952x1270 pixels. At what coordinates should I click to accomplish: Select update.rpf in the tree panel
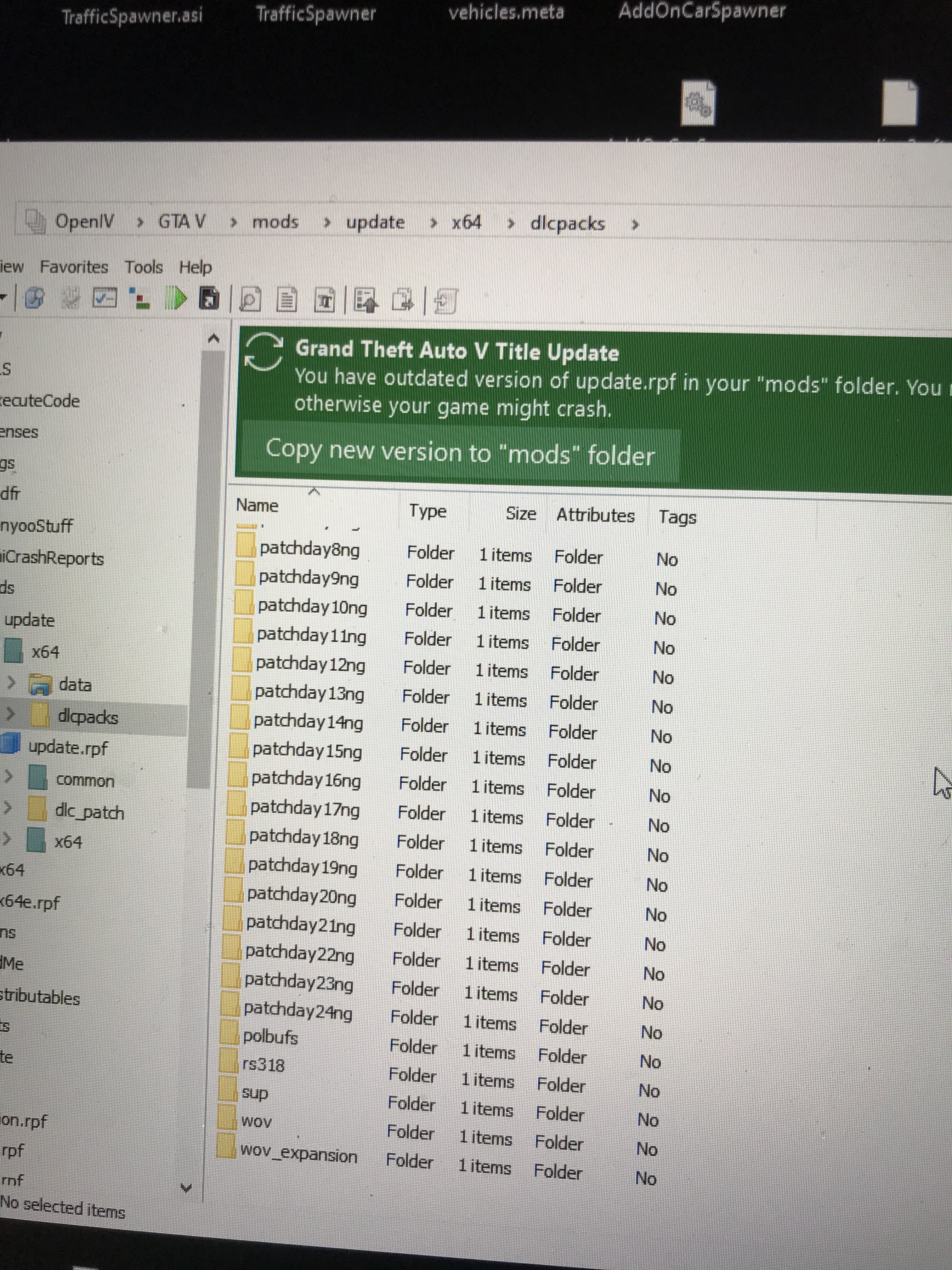tap(68, 747)
